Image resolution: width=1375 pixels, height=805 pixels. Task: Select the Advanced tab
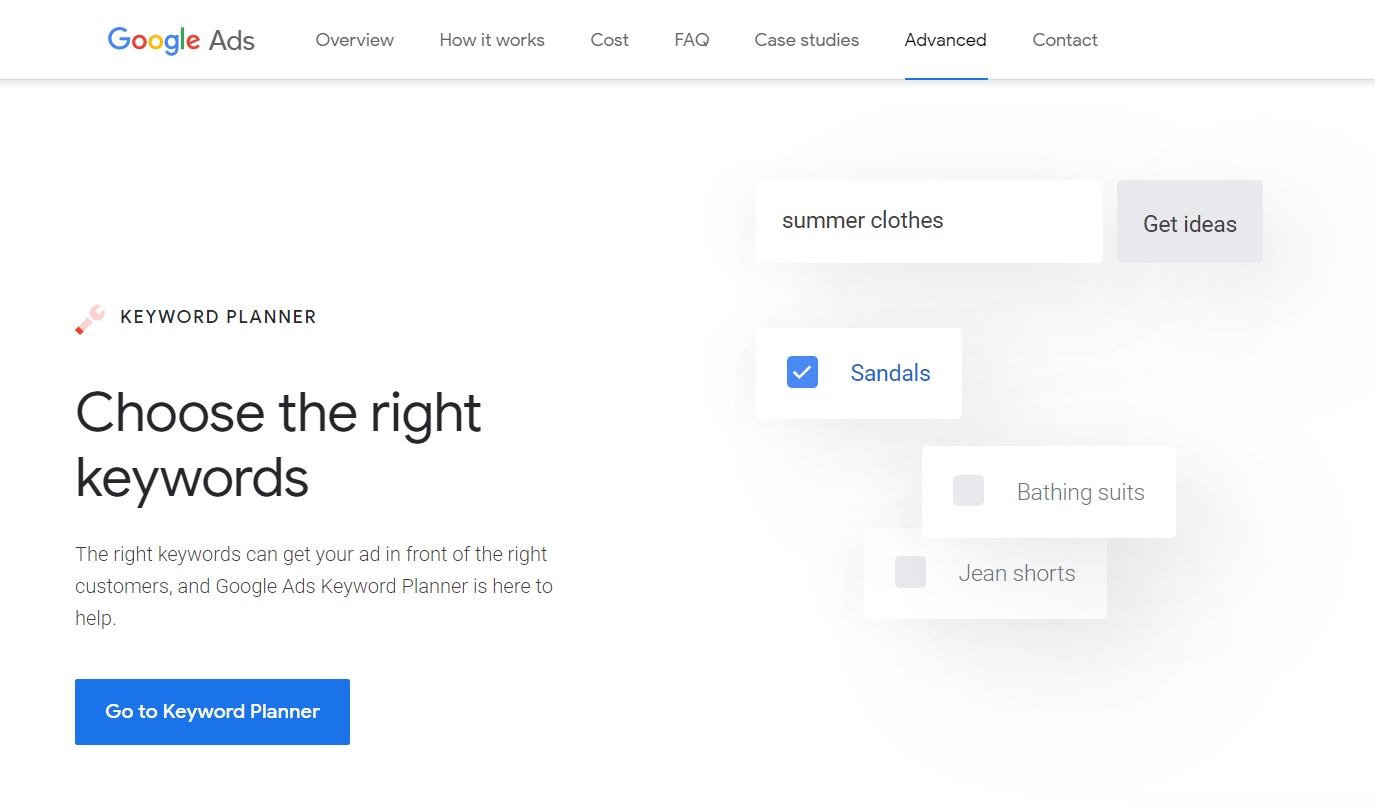tap(946, 40)
